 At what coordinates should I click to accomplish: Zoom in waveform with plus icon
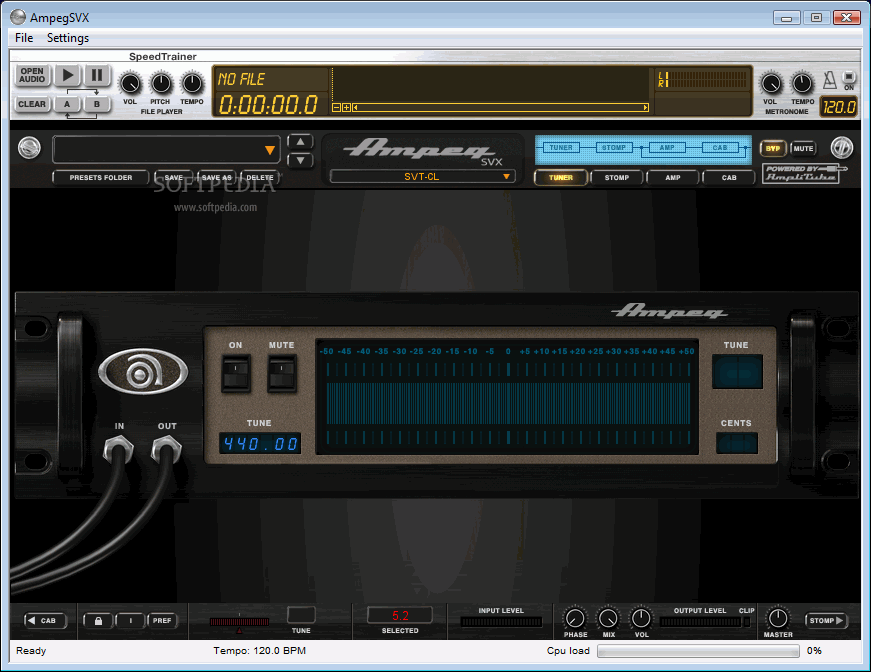click(x=346, y=107)
